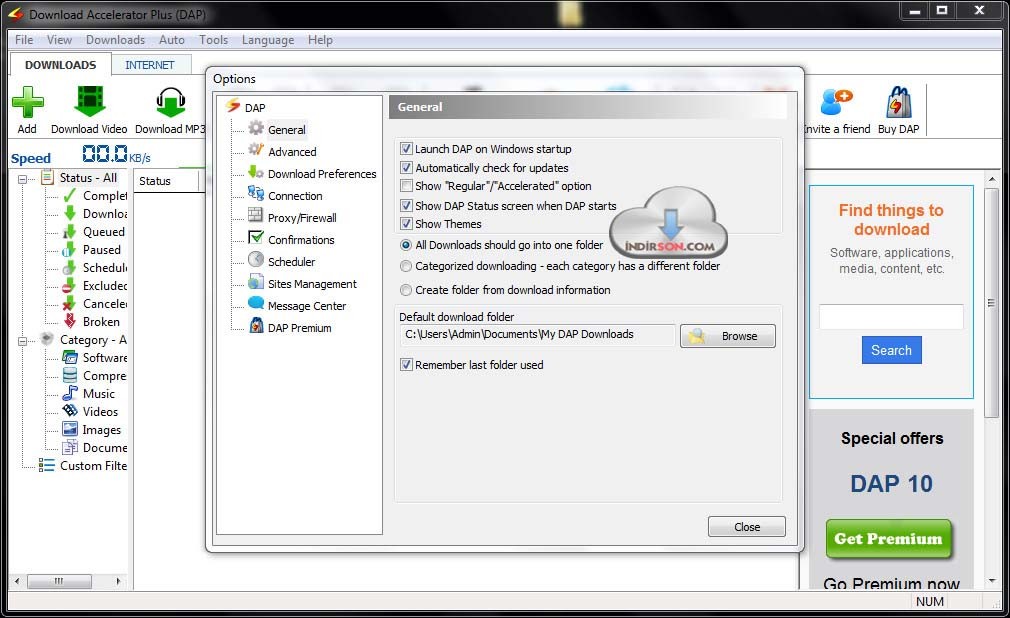Image resolution: width=1010 pixels, height=618 pixels.
Task: Collapse the Status - All tree node
Action: pos(23,179)
